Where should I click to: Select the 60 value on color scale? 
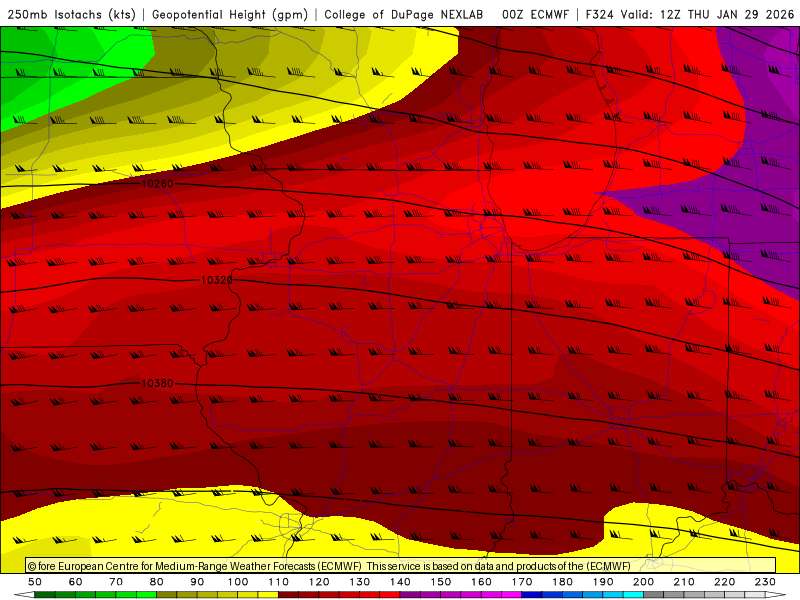click(76, 582)
